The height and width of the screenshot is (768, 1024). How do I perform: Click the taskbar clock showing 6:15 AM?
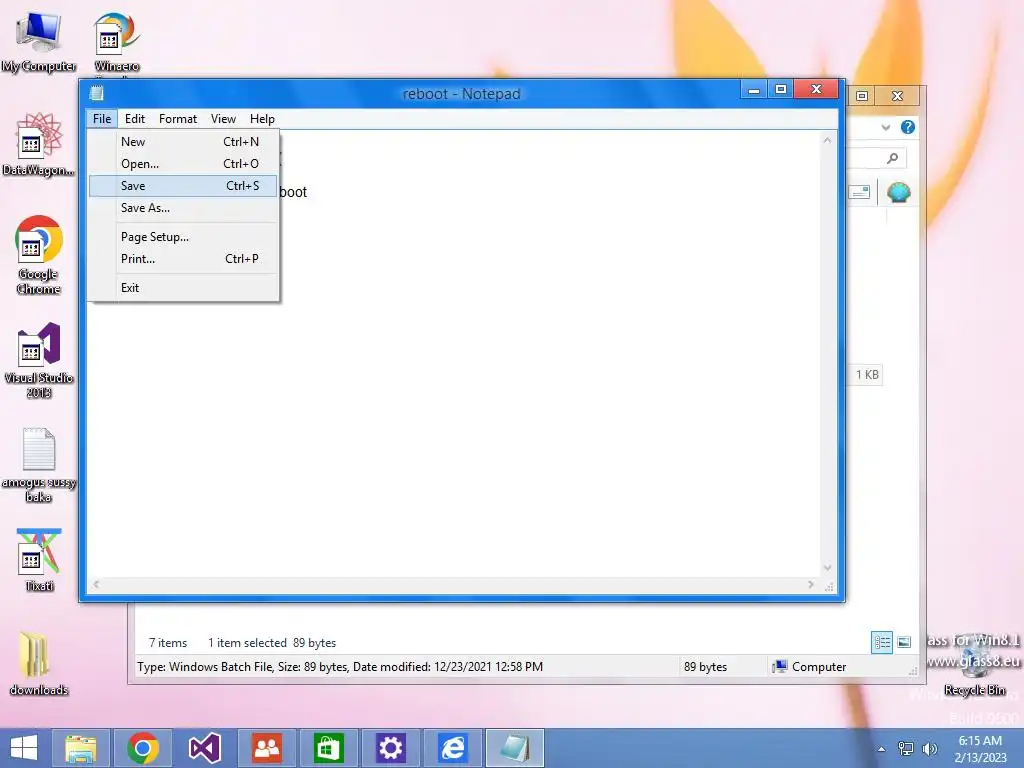tap(980, 748)
